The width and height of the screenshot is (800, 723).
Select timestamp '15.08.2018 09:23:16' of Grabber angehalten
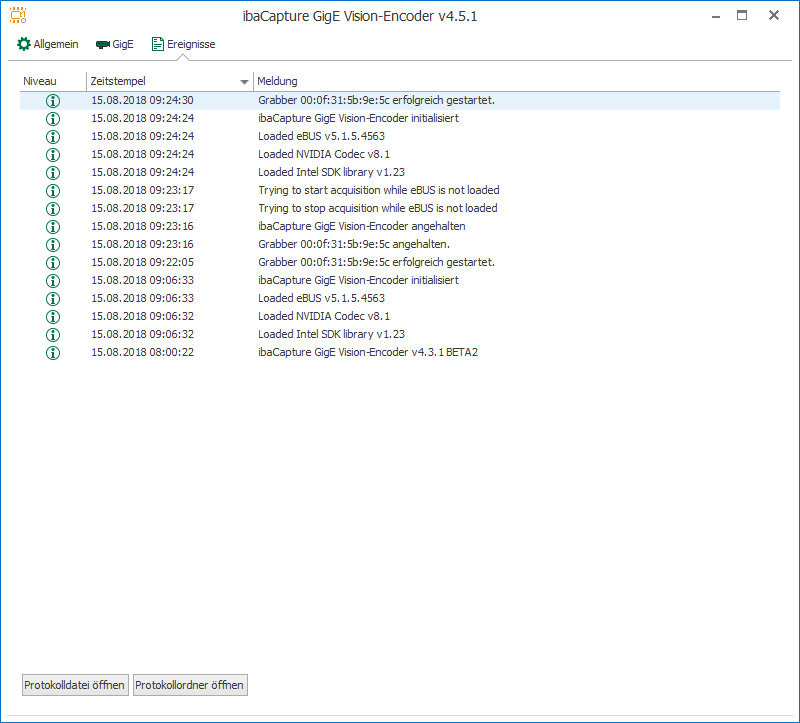142,244
